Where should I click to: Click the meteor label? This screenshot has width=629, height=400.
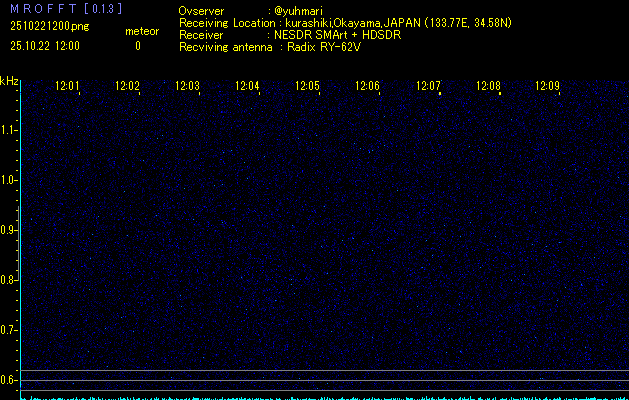point(141,32)
